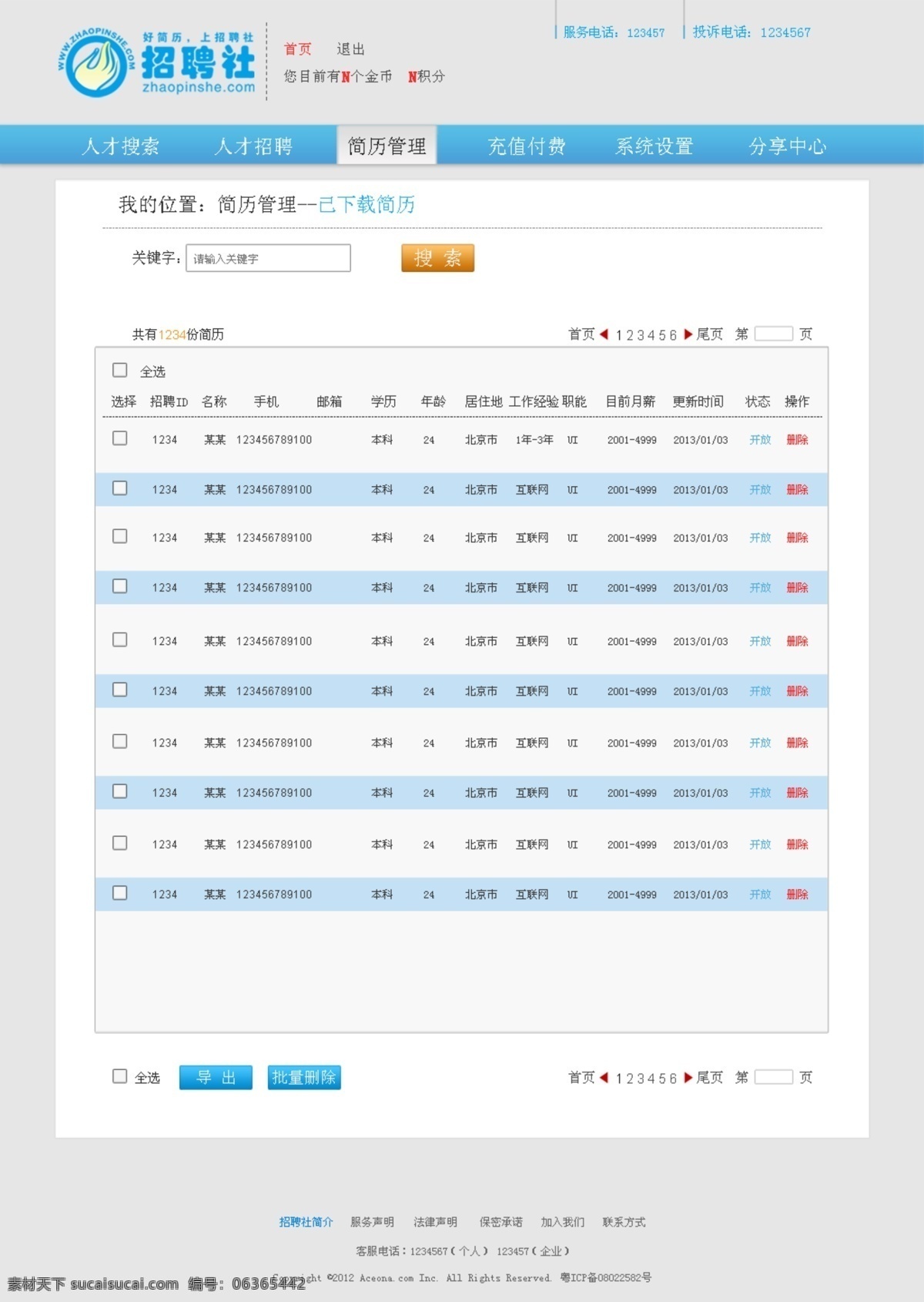Click the 投诉电话 text in header
The height and width of the screenshot is (1302, 924).
coord(752,32)
